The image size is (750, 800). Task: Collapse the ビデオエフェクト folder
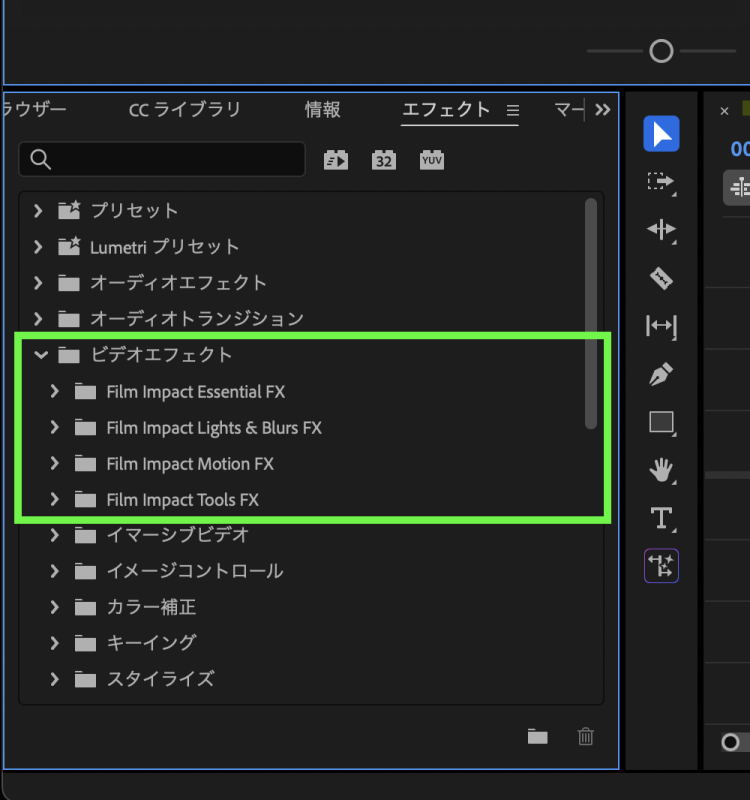point(40,355)
